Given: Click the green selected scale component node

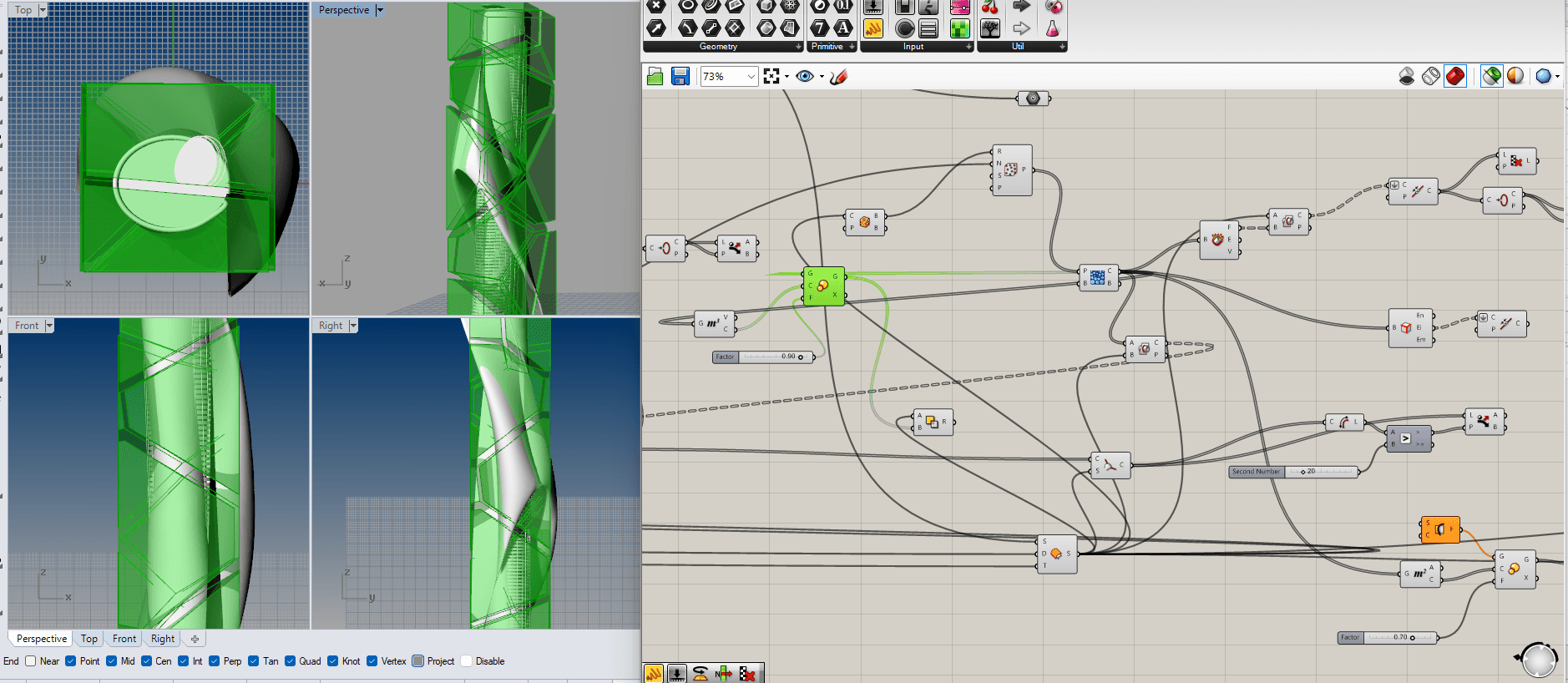Looking at the screenshot, I should click(823, 286).
